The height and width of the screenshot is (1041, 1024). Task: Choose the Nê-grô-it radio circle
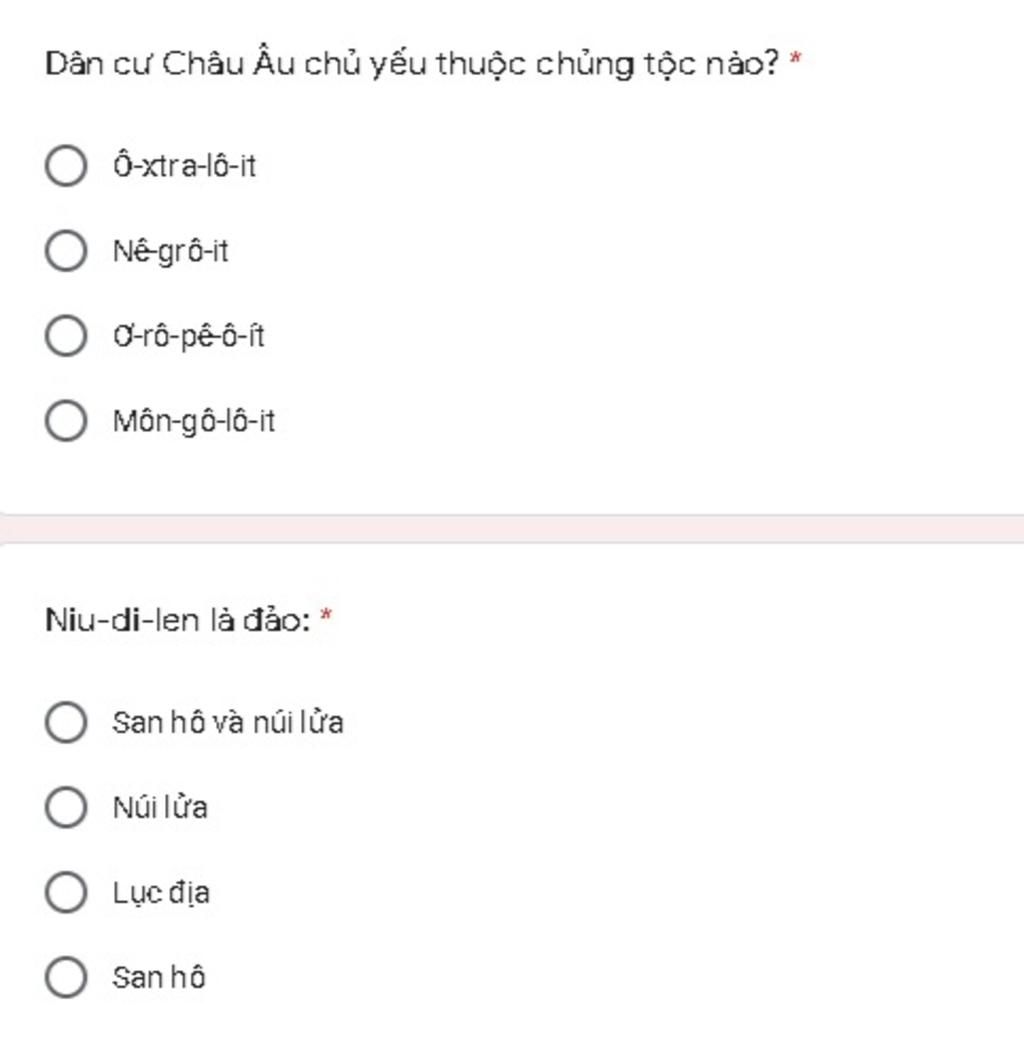pos(66,251)
